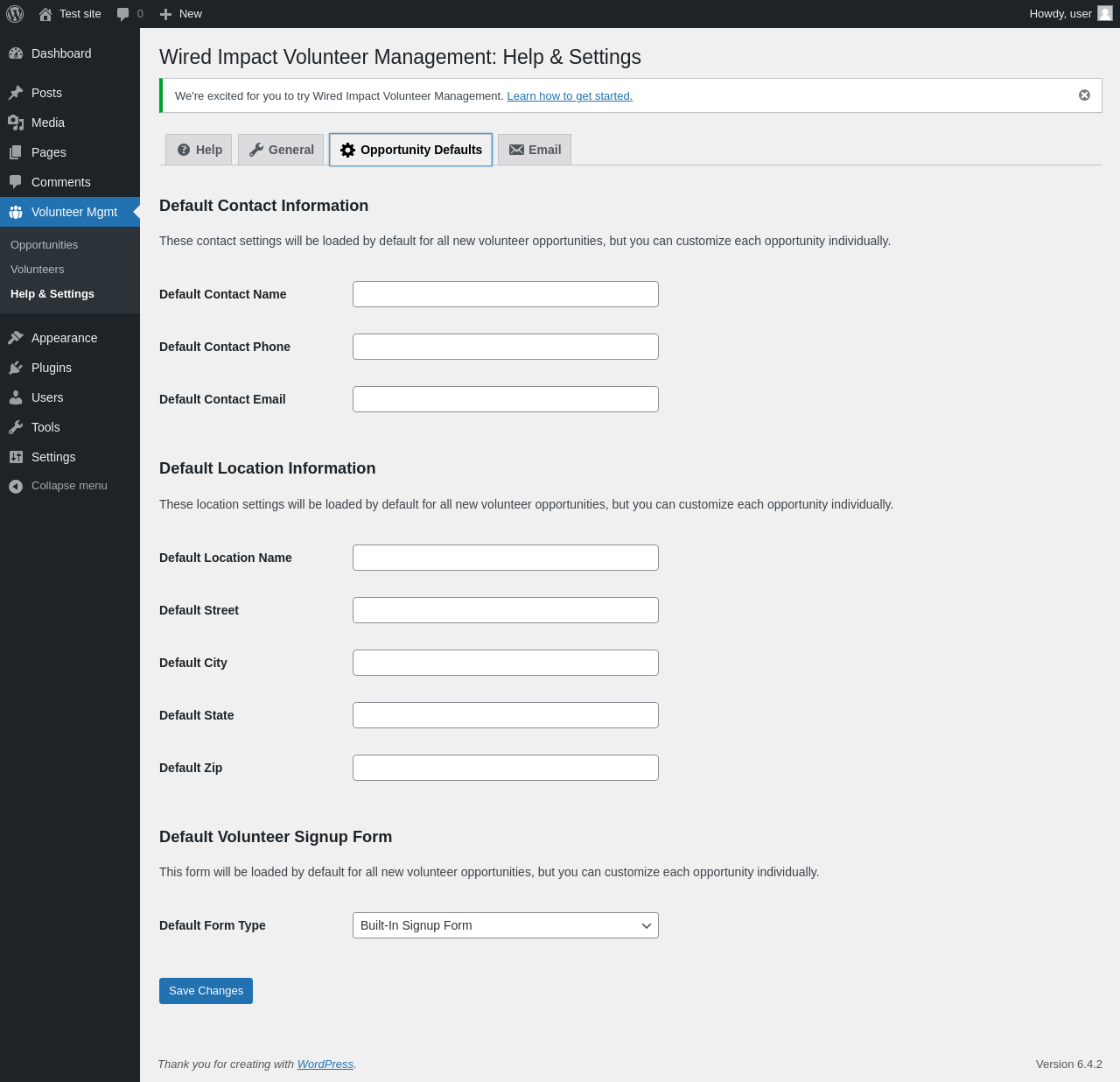Focus the Default Zip input field
Viewport: 1120px width, 1082px height.
pos(505,768)
